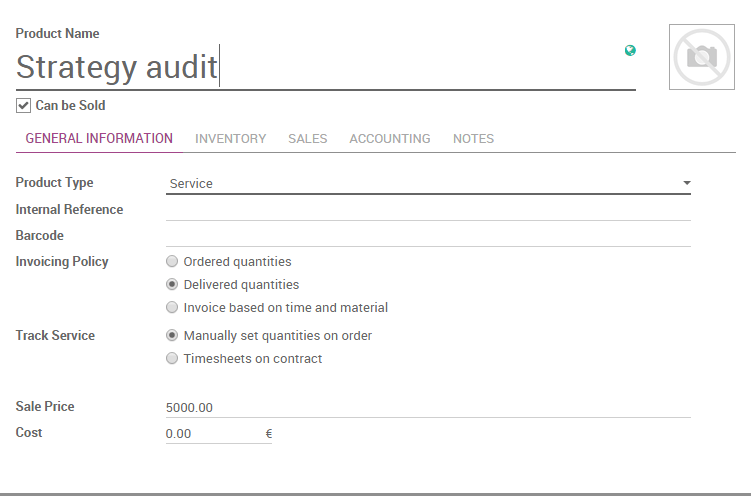The image size is (751, 496).
Task: Click the green globe translate icon
Action: click(630, 51)
